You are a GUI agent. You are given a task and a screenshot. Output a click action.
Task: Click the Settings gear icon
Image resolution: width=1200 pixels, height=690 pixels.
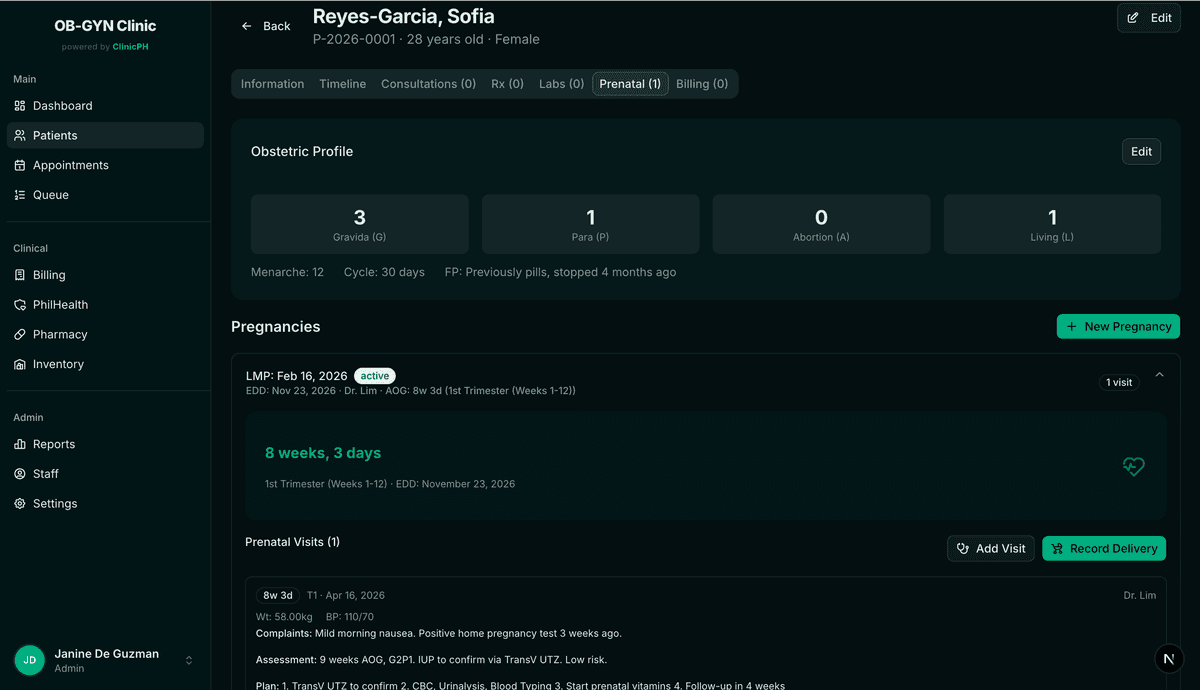pos(20,504)
